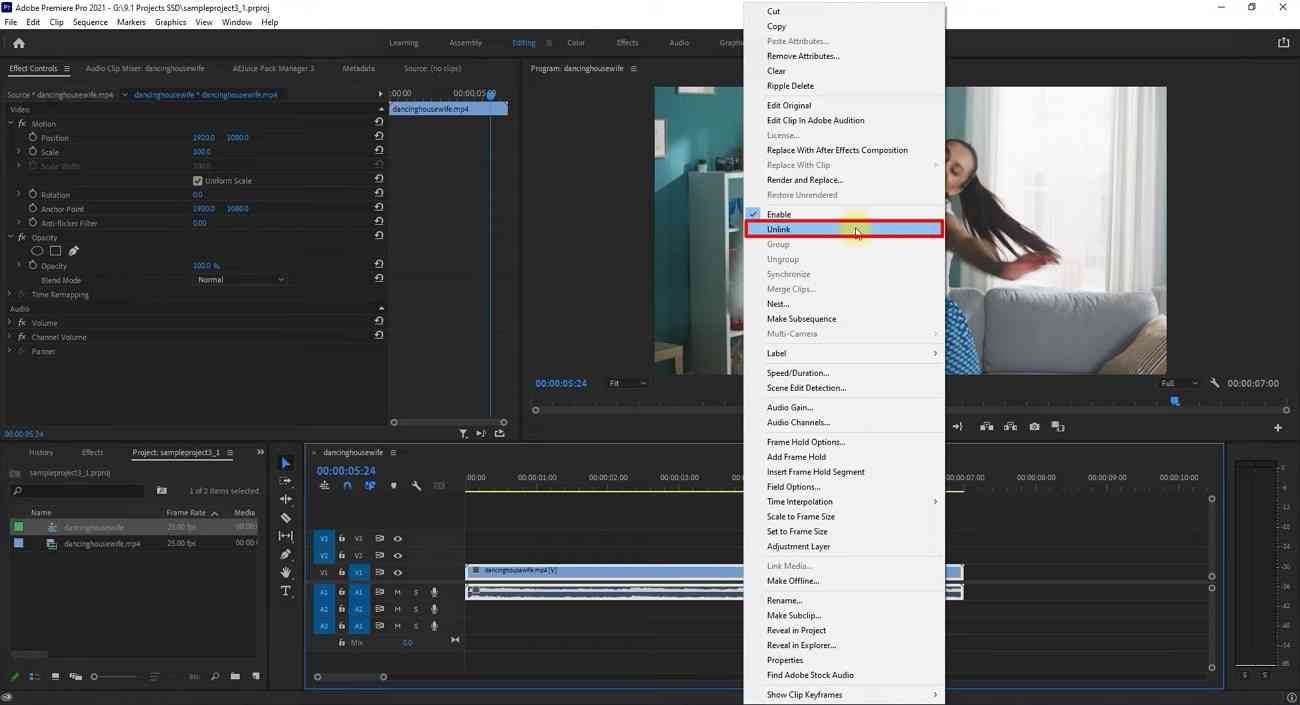Image resolution: width=1300 pixels, height=705 pixels.
Task: Open the Fit zoom level dropdown
Action: coord(627,383)
